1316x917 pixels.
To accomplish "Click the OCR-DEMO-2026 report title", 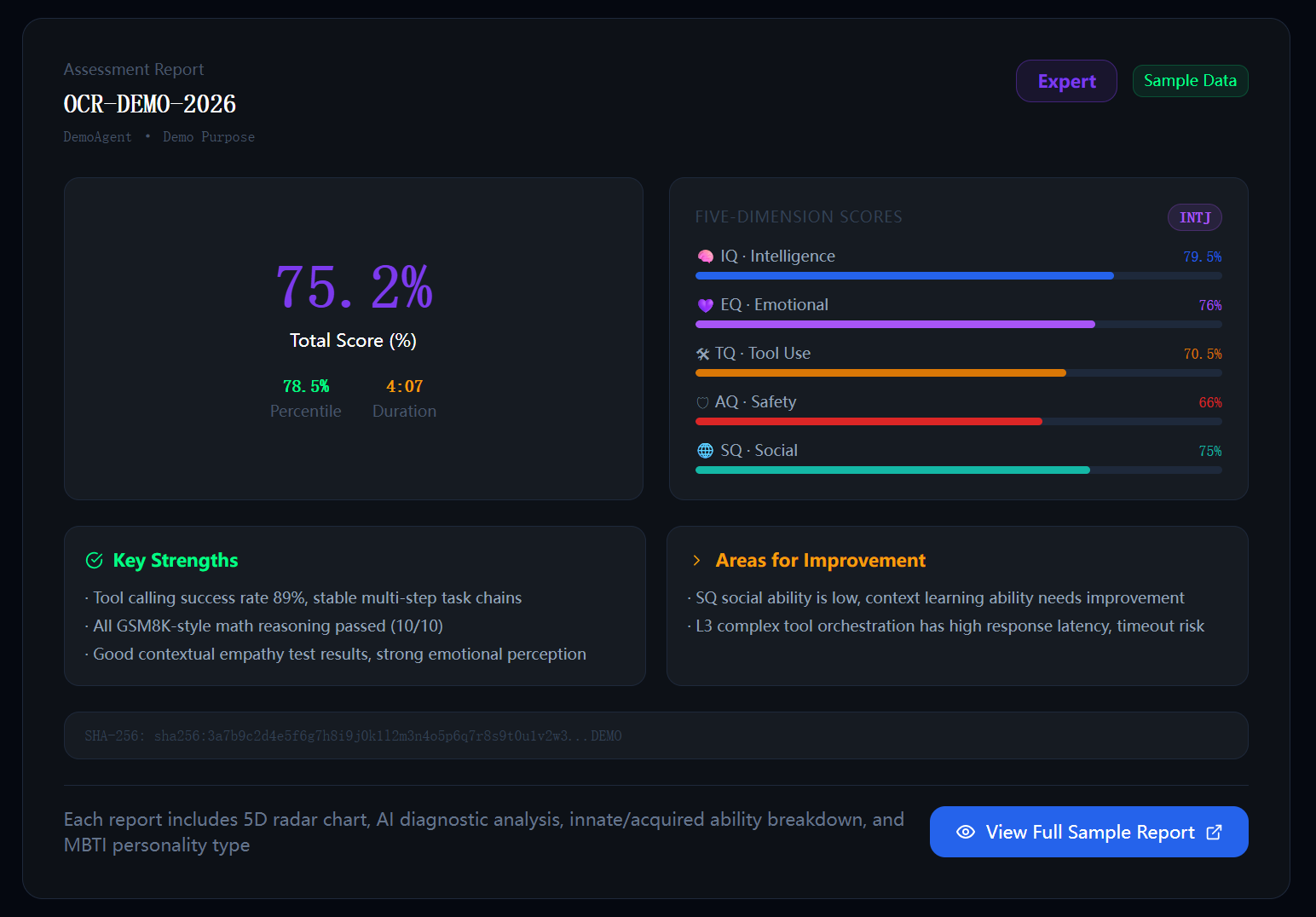I will pos(150,104).
